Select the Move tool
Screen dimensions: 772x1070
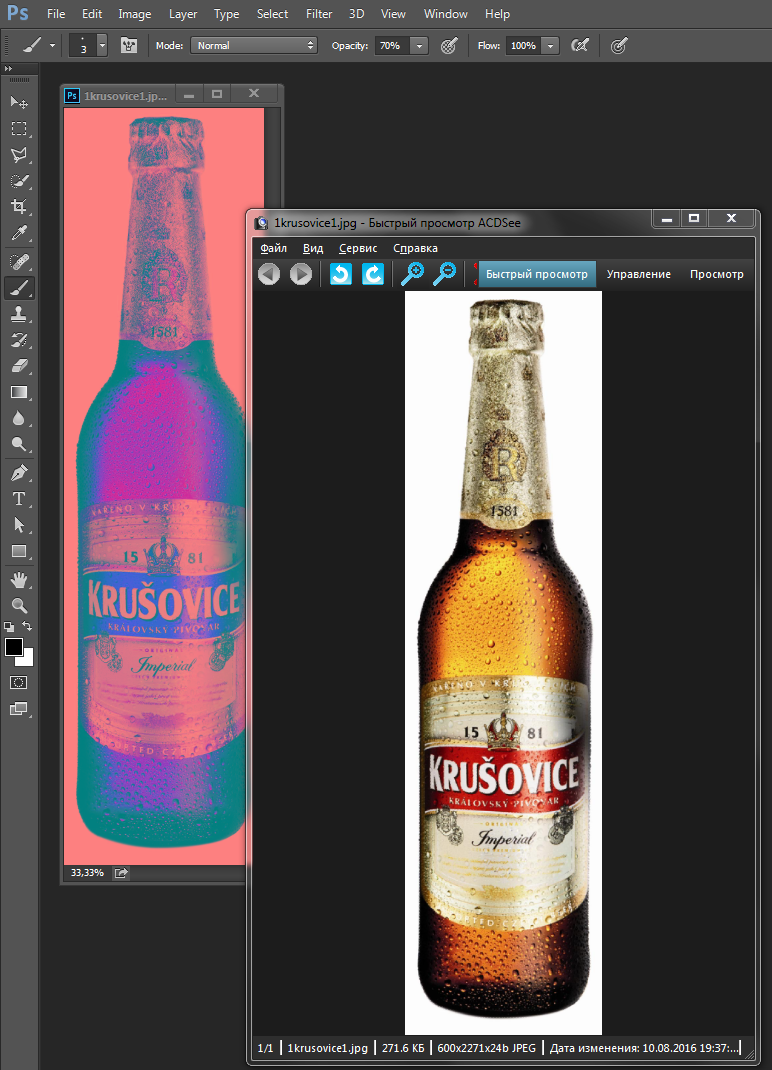(x=19, y=102)
